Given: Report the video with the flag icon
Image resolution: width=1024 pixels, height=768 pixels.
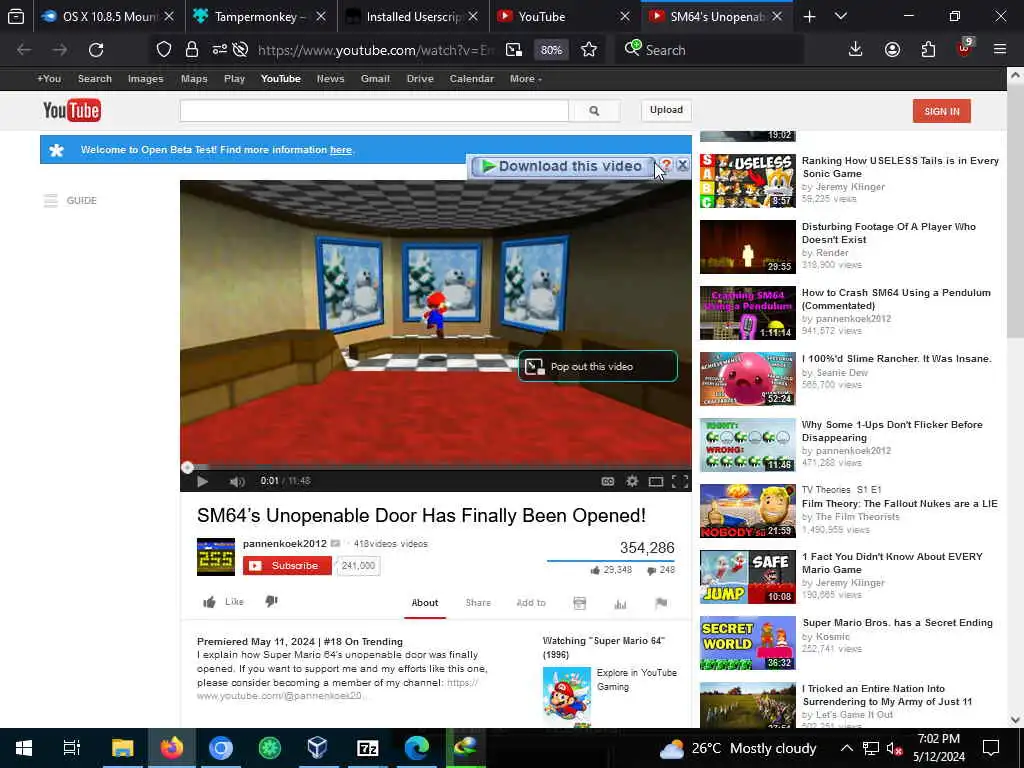Looking at the screenshot, I should 661,603.
